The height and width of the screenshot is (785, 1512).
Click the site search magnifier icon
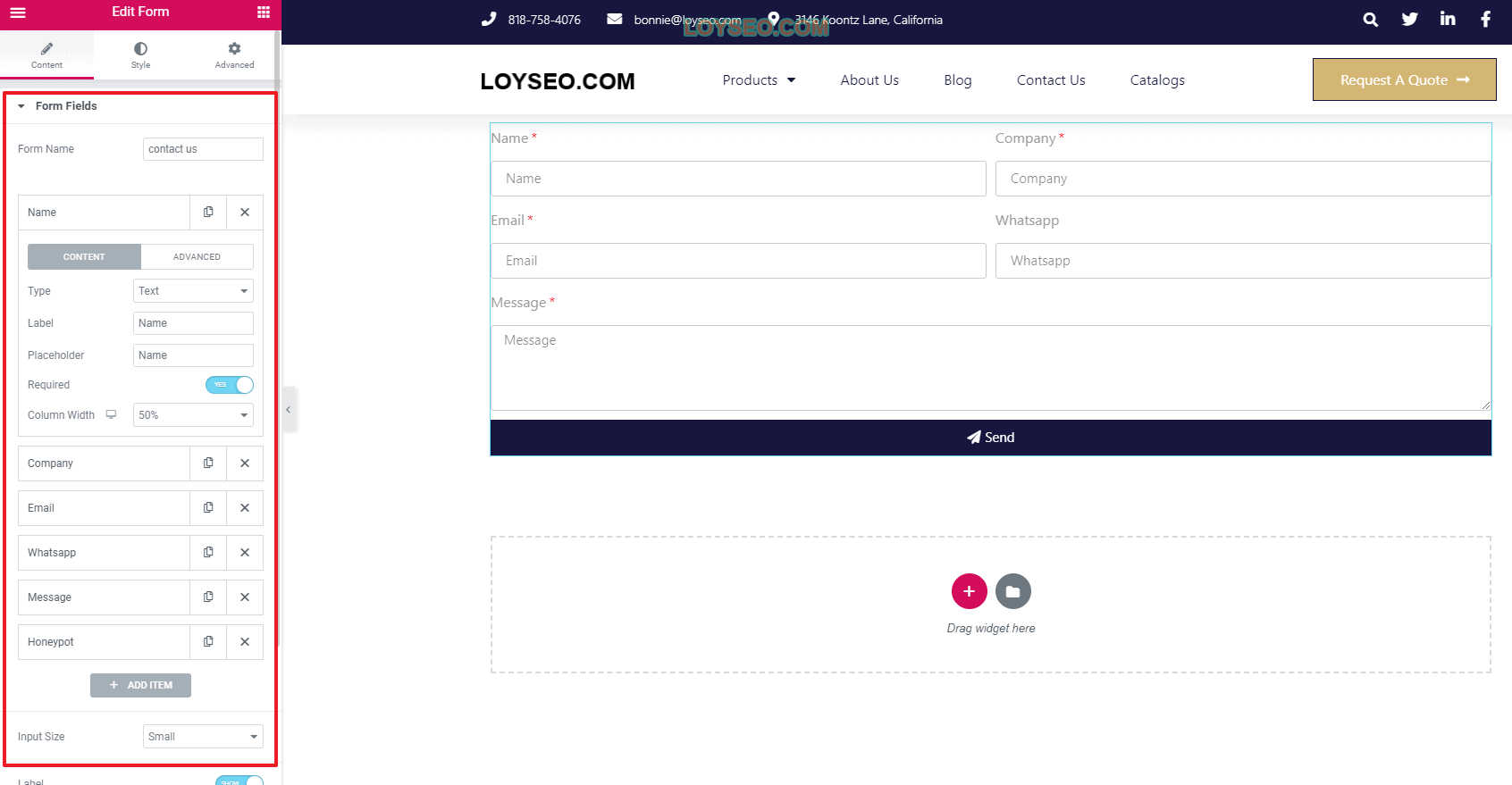click(1370, 20)
